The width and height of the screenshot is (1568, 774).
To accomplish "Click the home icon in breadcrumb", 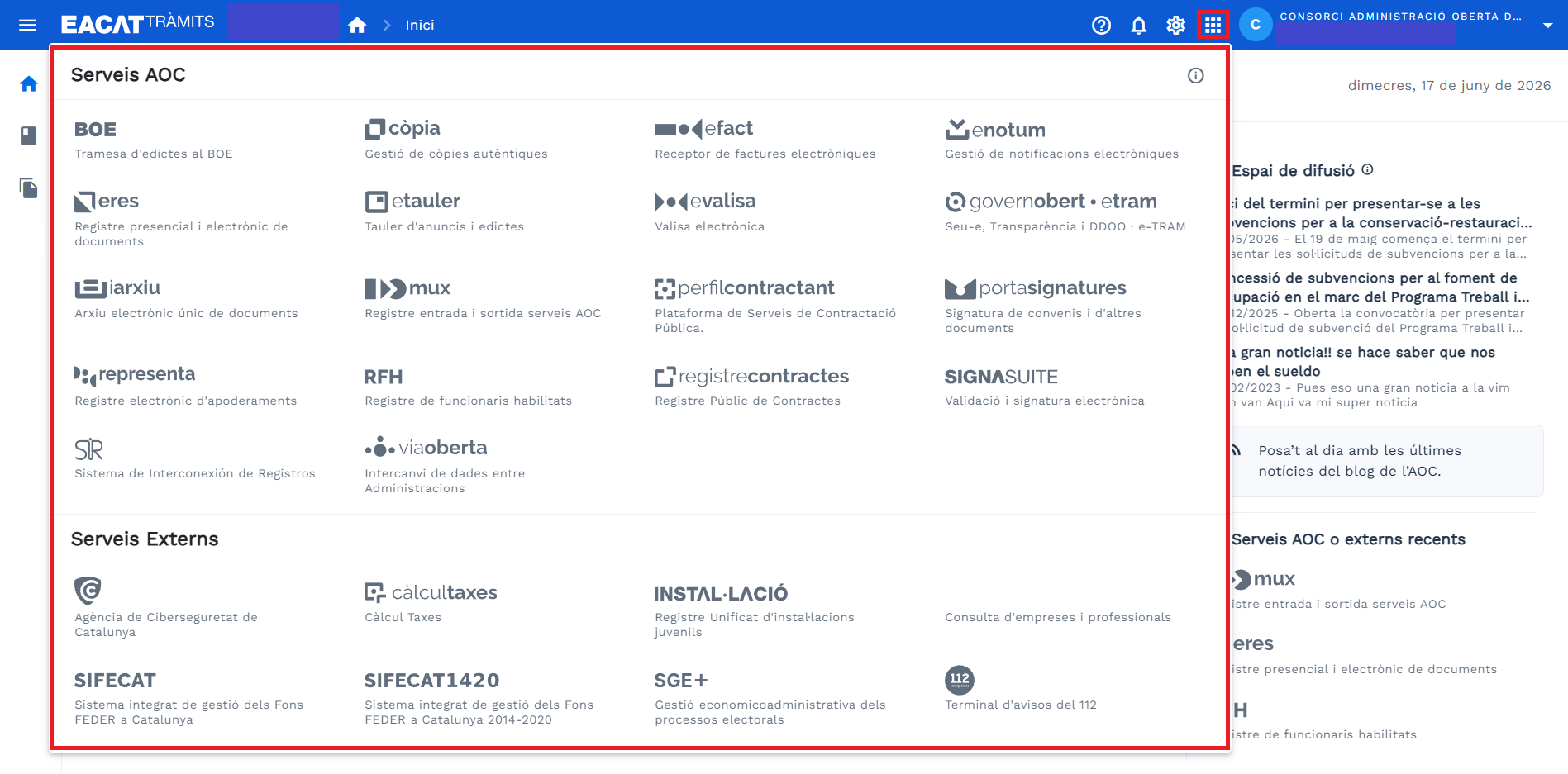I will [357, 25].
